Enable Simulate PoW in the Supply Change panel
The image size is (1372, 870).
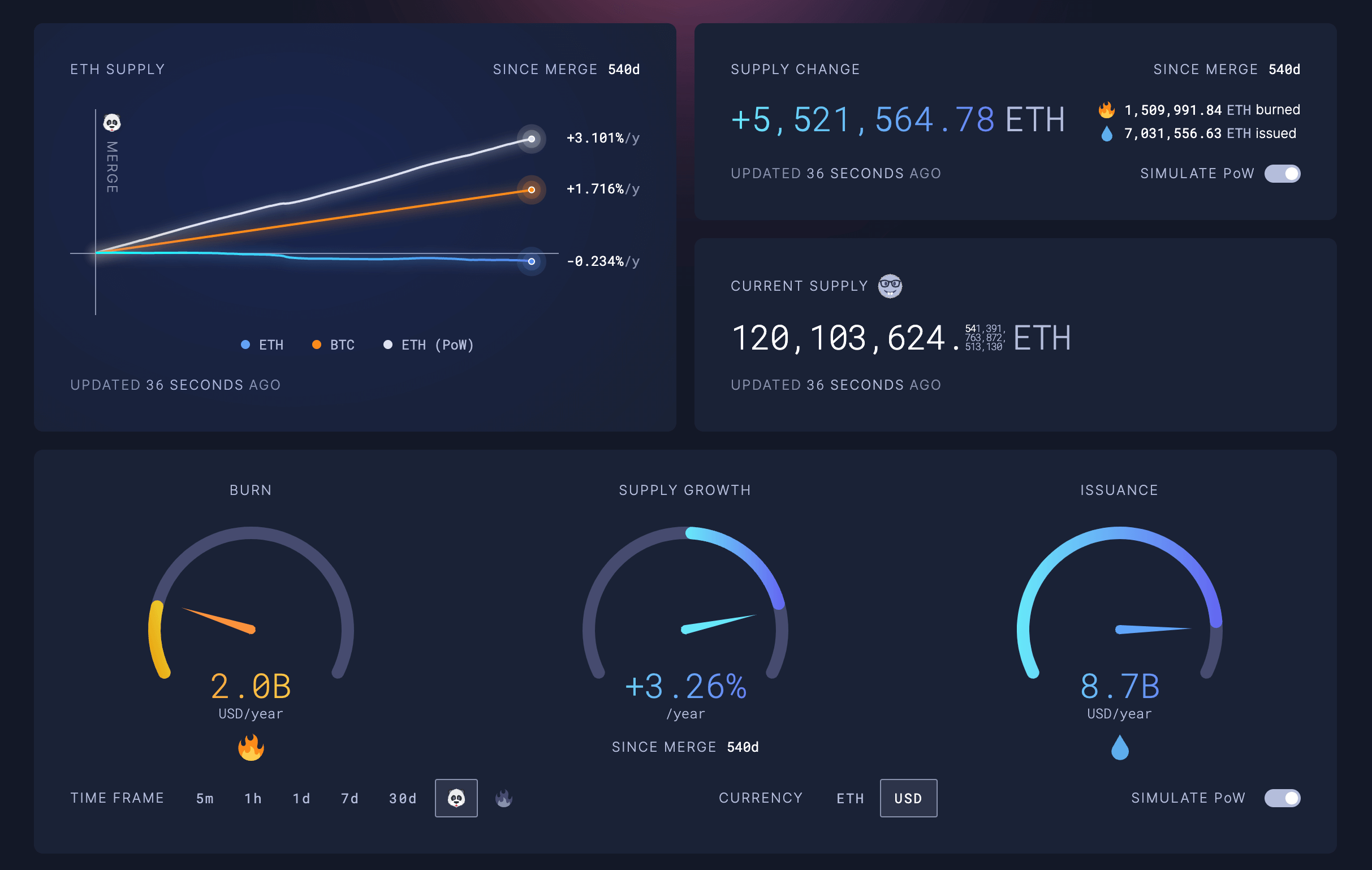point(1282,173)
